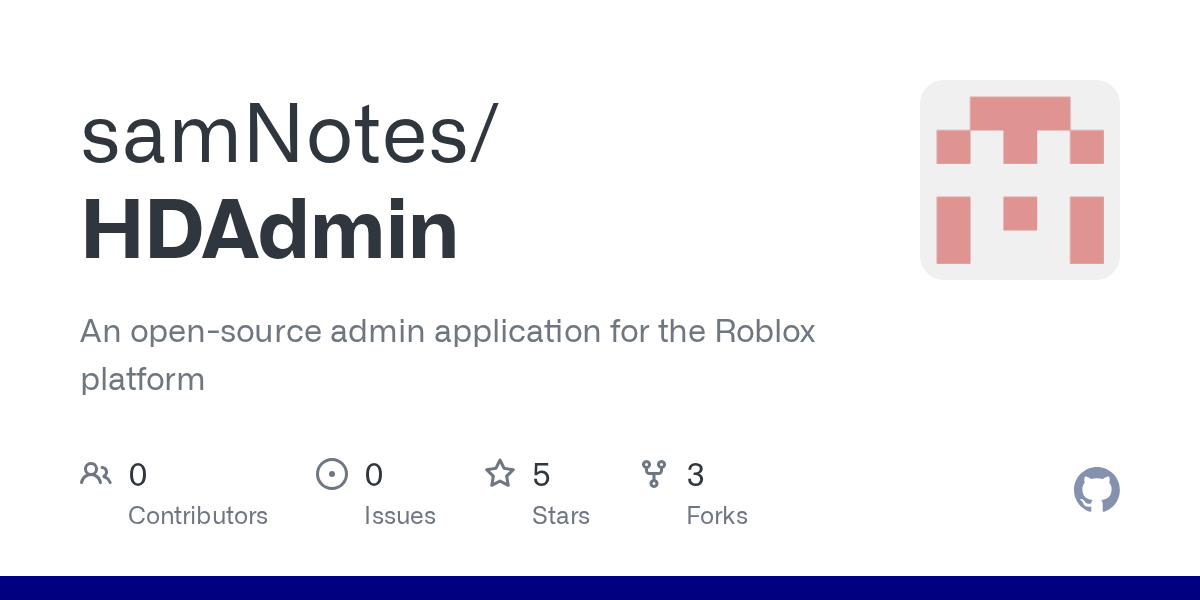The height and width of the screenshot is (600, 1200).
Task: Click the Forks branch icon
Action: coord(654,474)
